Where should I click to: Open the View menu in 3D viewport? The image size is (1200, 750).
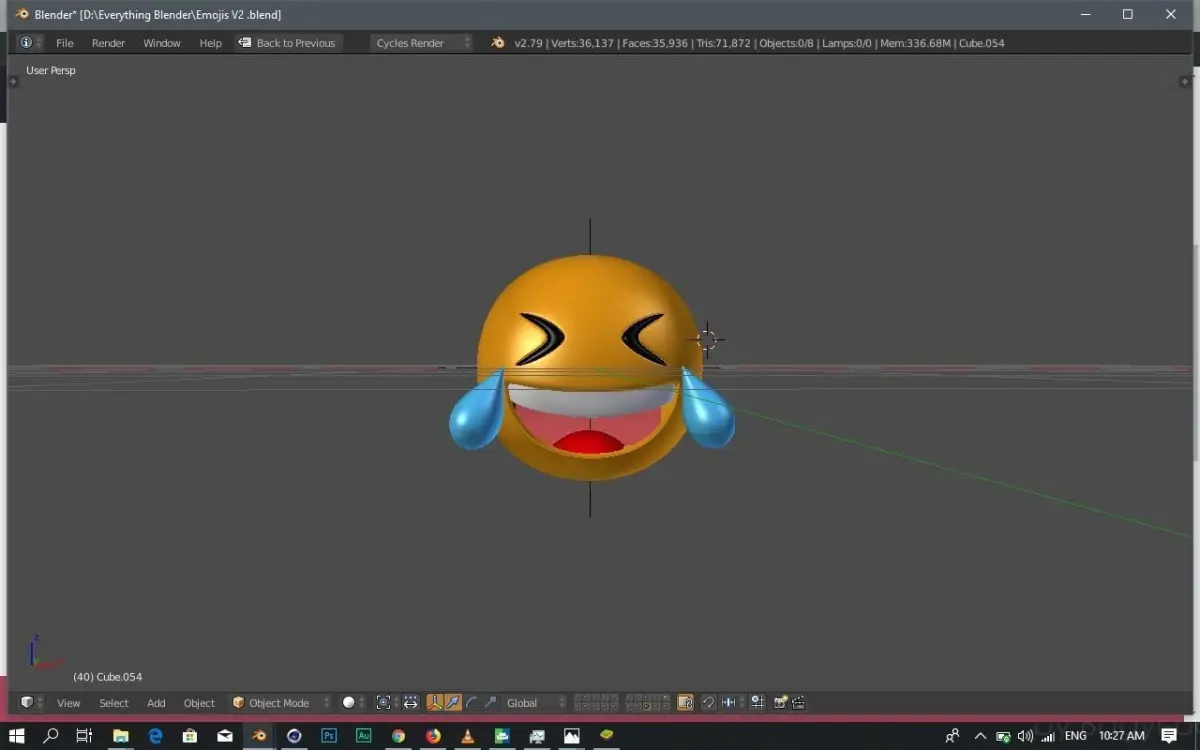tap(68, 703)
